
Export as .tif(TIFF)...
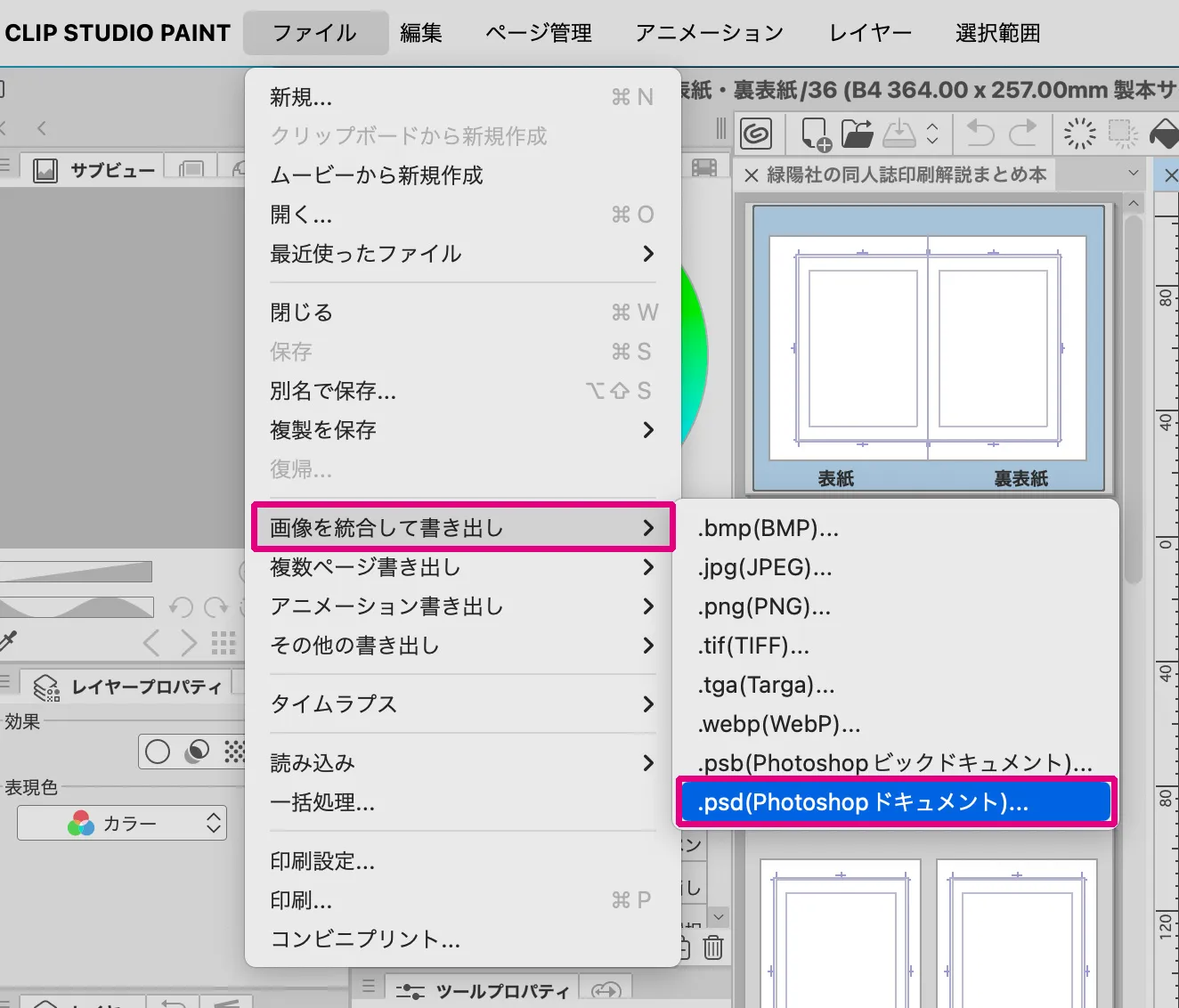tap(896, 646)
